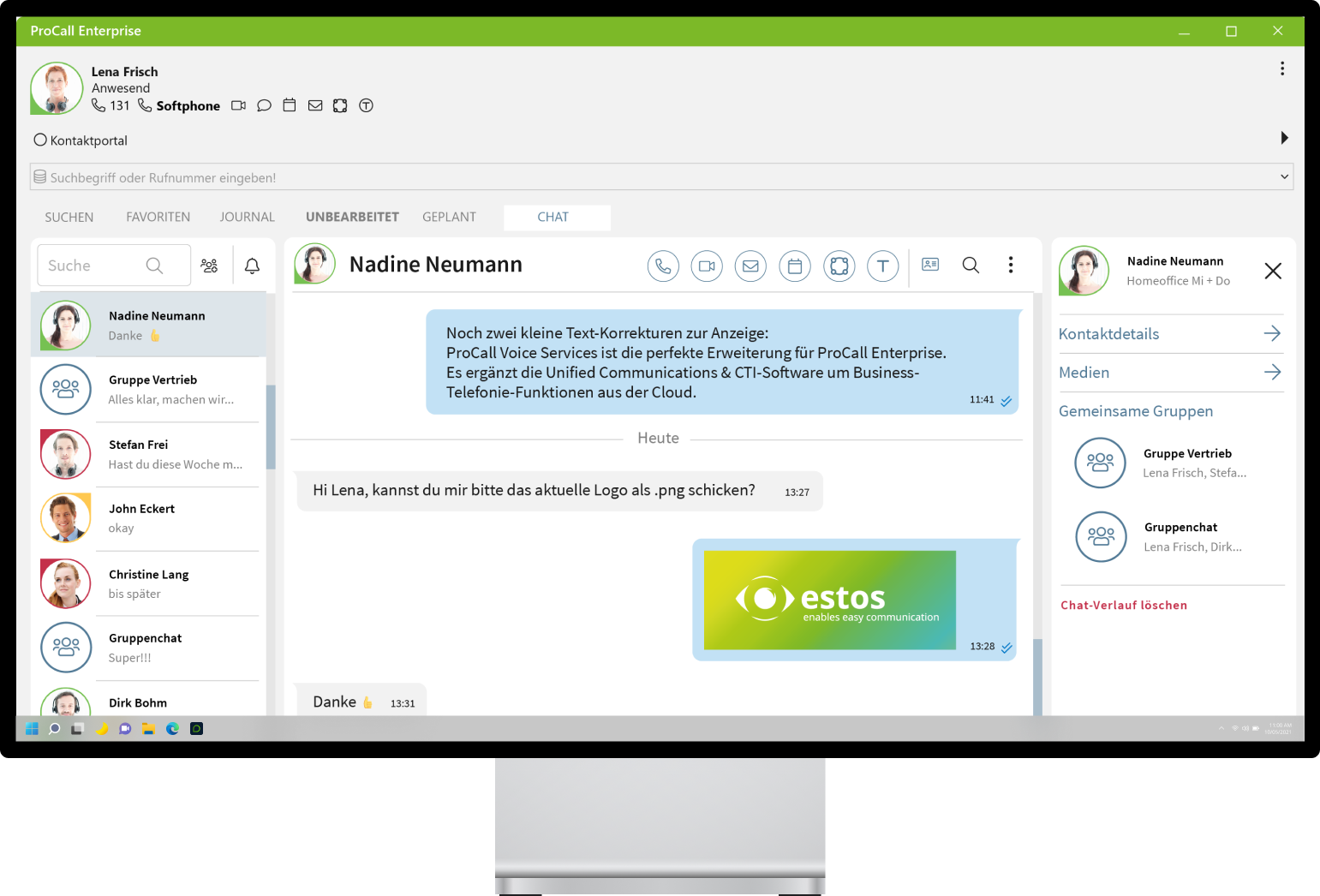
Task: Open main three-dot menu at top right
Action: click(x=1281, y=69)
